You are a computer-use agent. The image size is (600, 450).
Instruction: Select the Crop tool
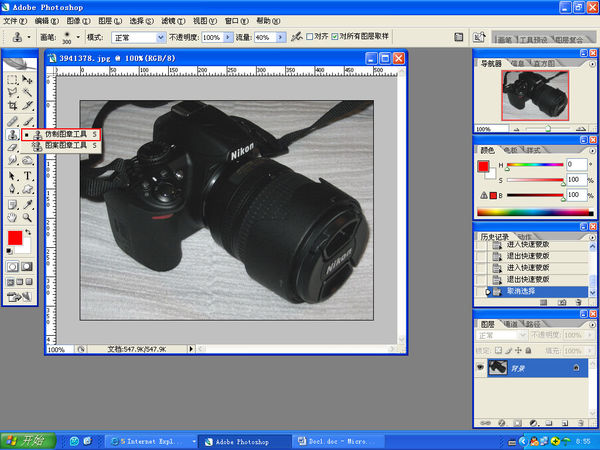pyautogui.click(x=12, y=105)
